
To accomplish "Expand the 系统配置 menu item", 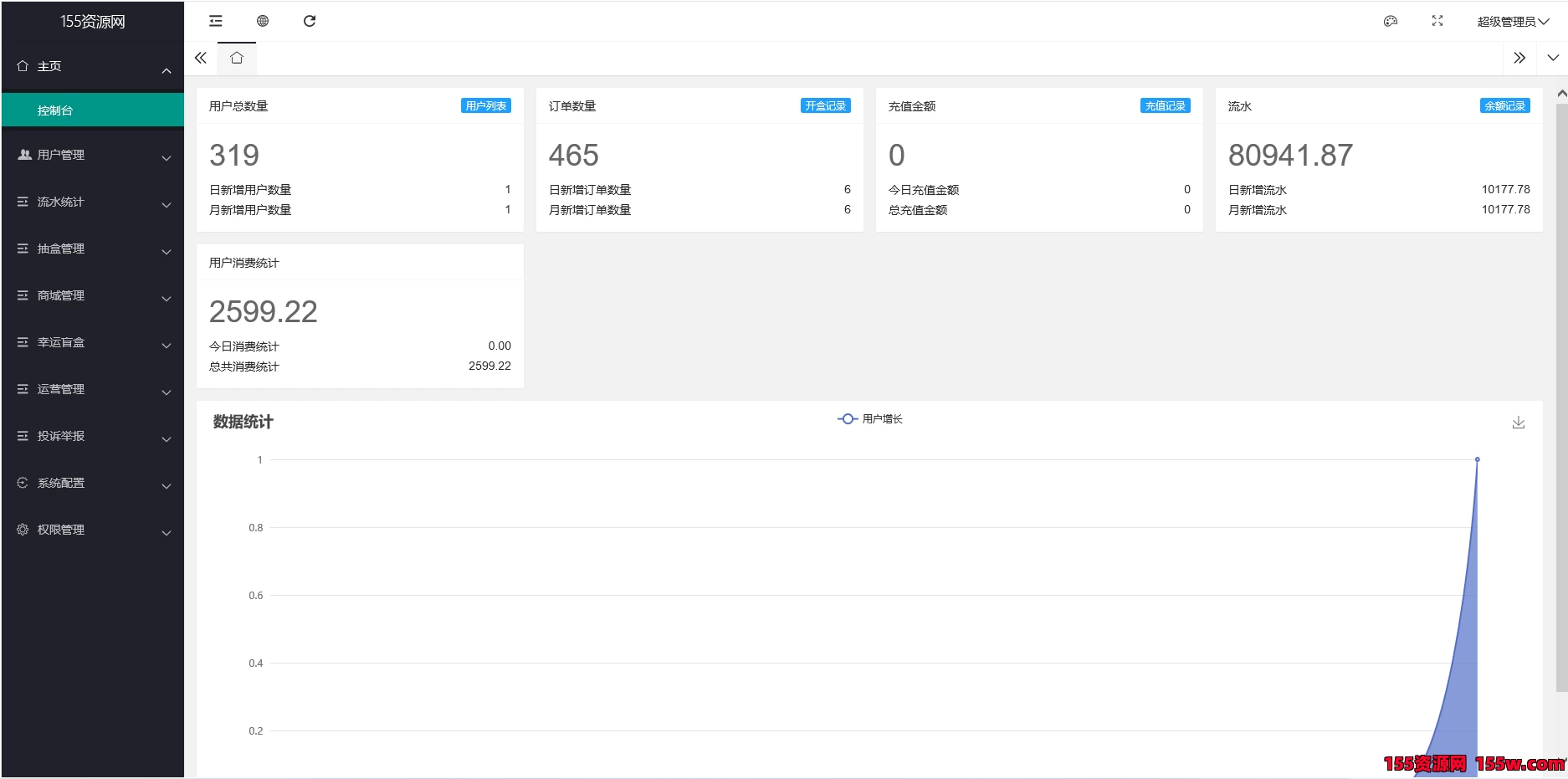I will tap(92, 483).
